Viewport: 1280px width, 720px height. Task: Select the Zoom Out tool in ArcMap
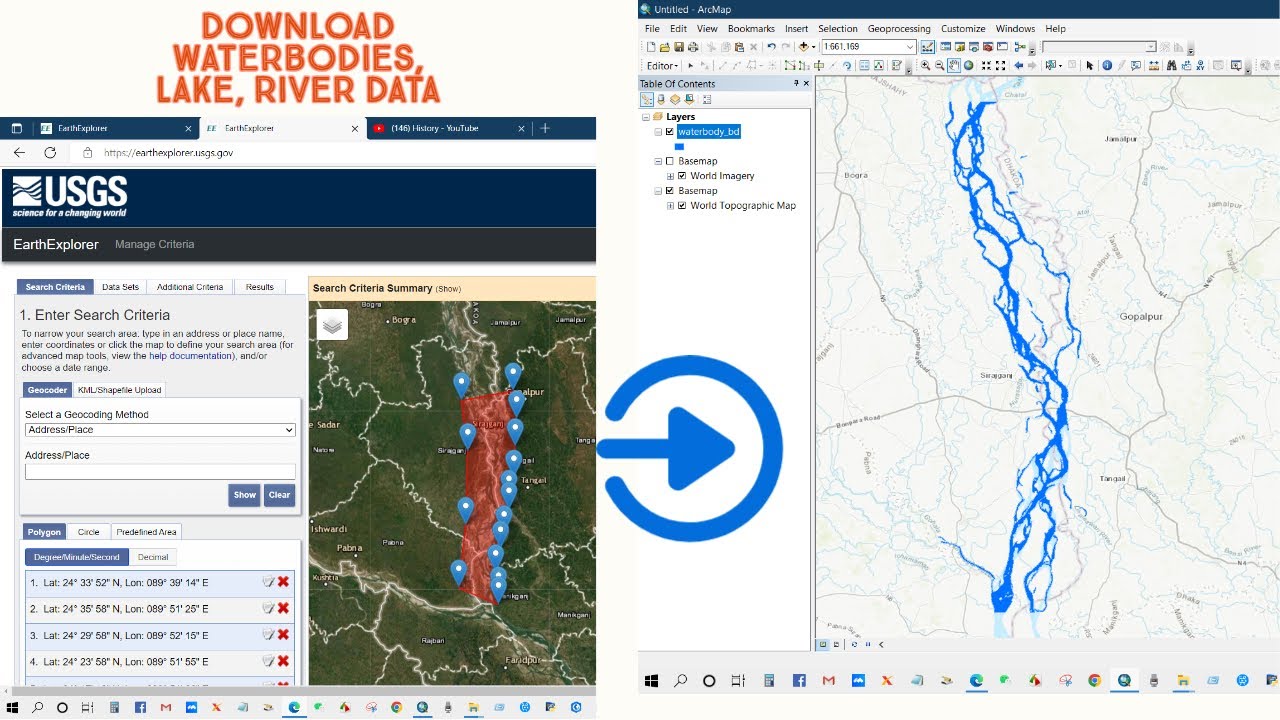pos(940,66)
